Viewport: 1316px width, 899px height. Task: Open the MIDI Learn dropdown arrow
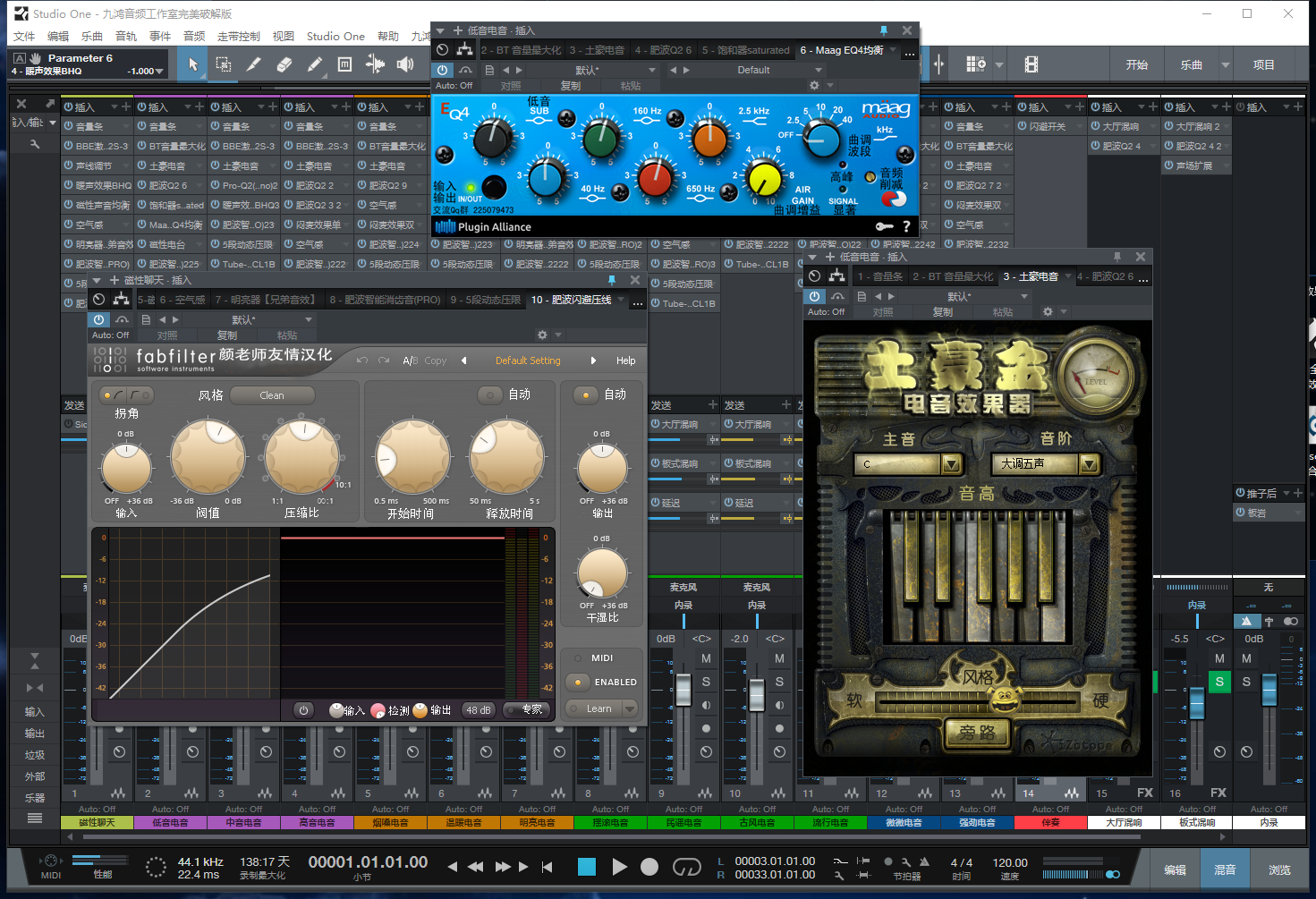(630, 709)
